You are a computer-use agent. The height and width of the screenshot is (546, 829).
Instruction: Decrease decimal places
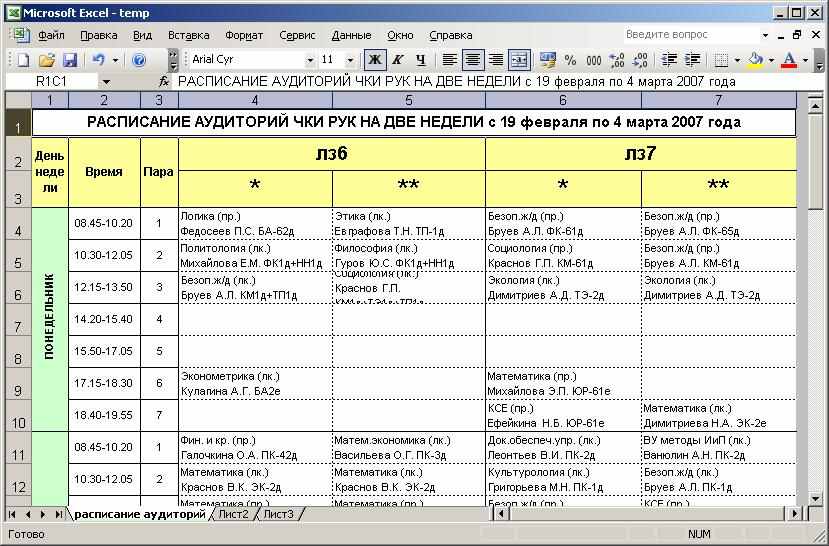[x=640, y=60]
